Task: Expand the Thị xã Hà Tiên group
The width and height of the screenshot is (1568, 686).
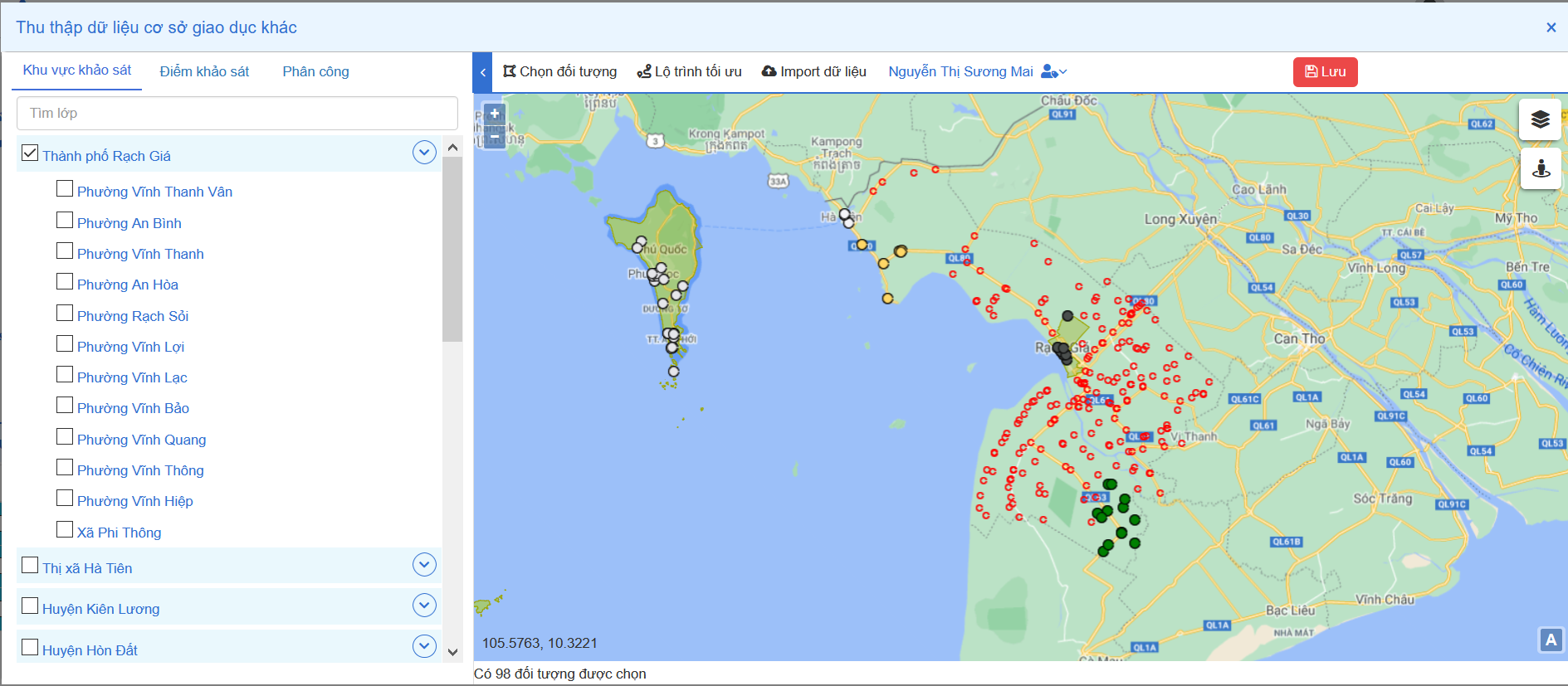Action: pyautogui.click(x=424, y=565)
